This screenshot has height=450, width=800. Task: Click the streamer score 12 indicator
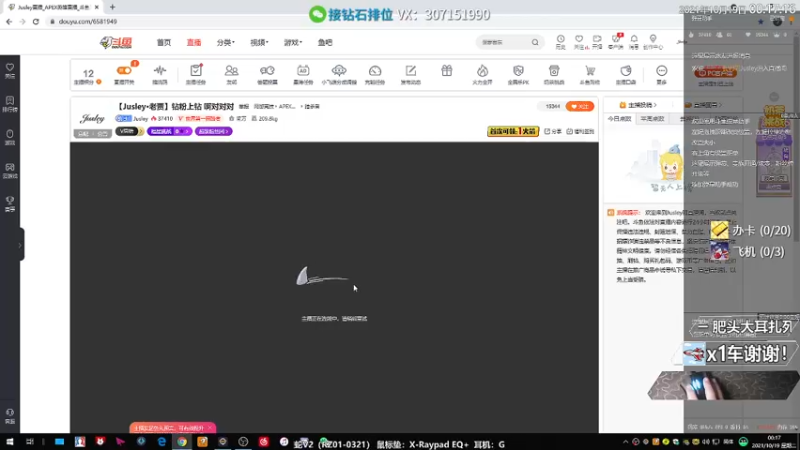point(88,76)
